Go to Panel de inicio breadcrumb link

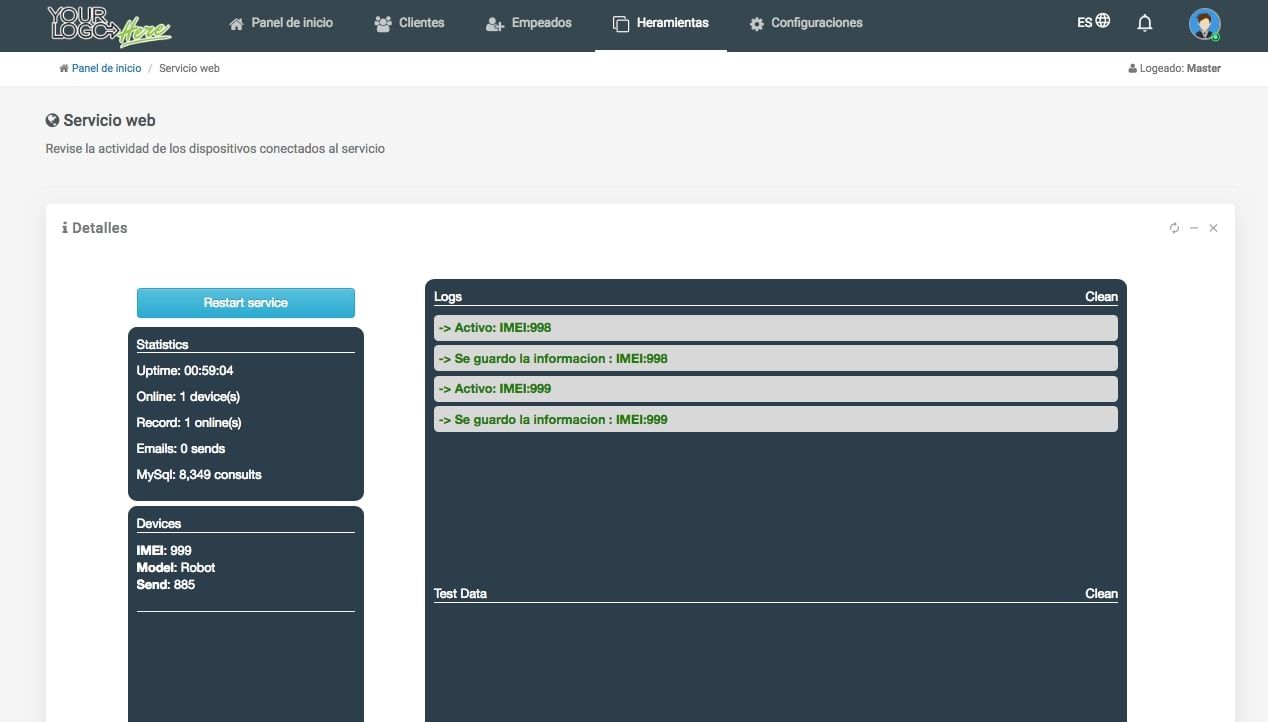106,69
